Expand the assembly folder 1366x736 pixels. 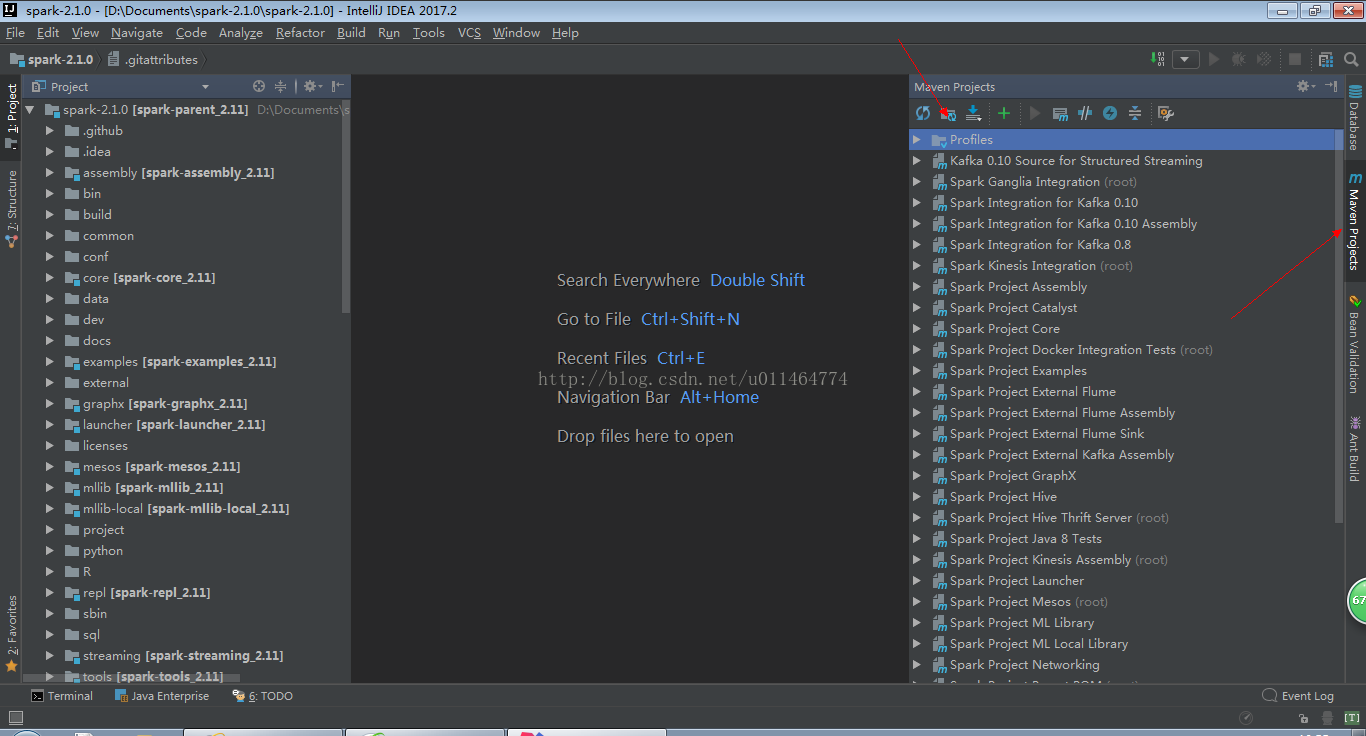tap(50, 173)
